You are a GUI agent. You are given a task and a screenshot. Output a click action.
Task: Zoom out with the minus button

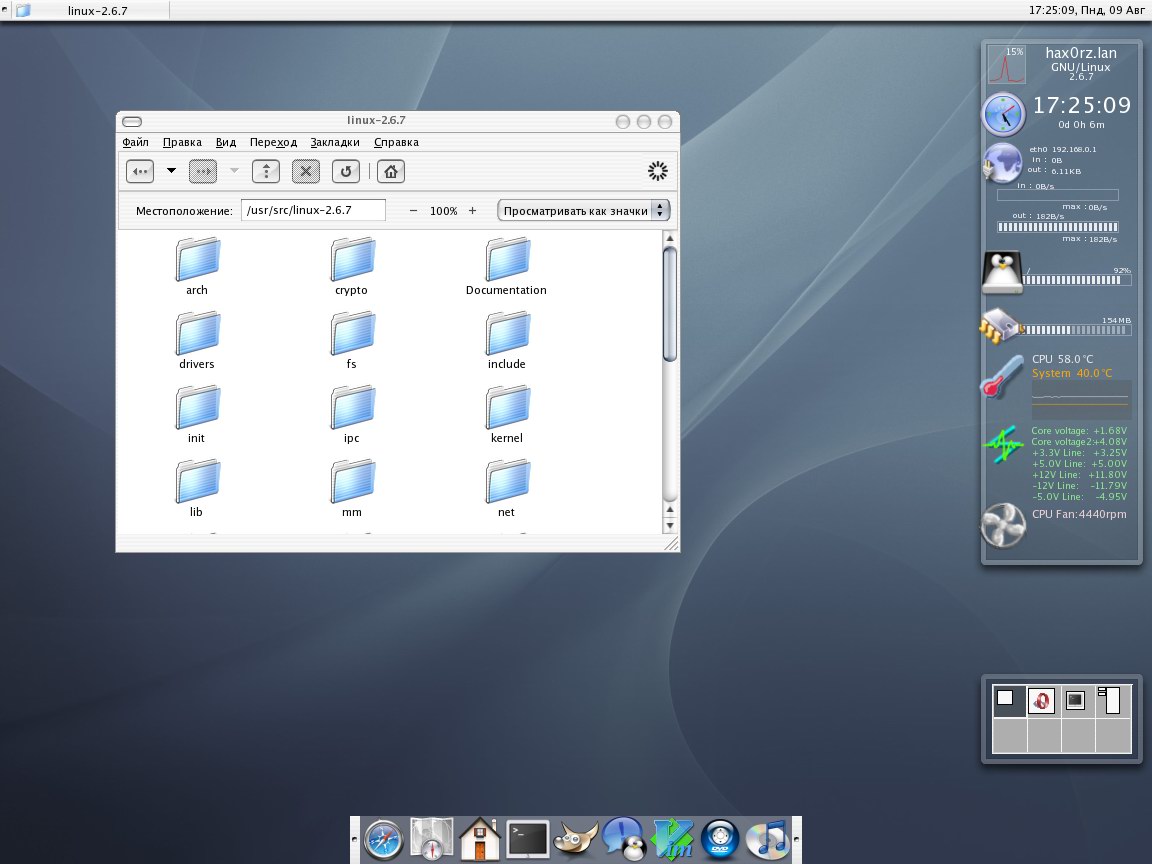(x=413, y=211)
